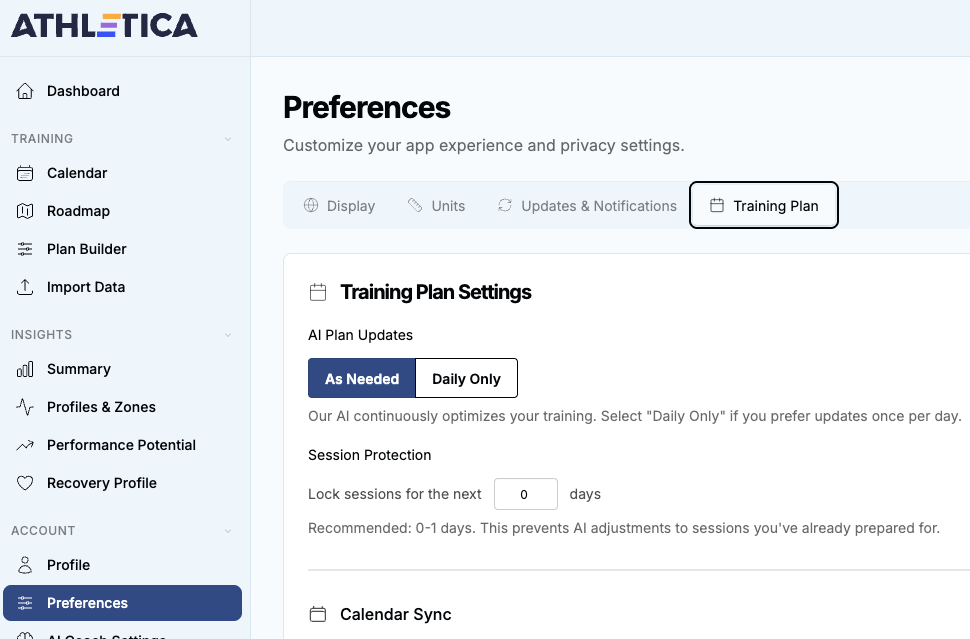Open the Summary bar chart icon

click(26, 369)
